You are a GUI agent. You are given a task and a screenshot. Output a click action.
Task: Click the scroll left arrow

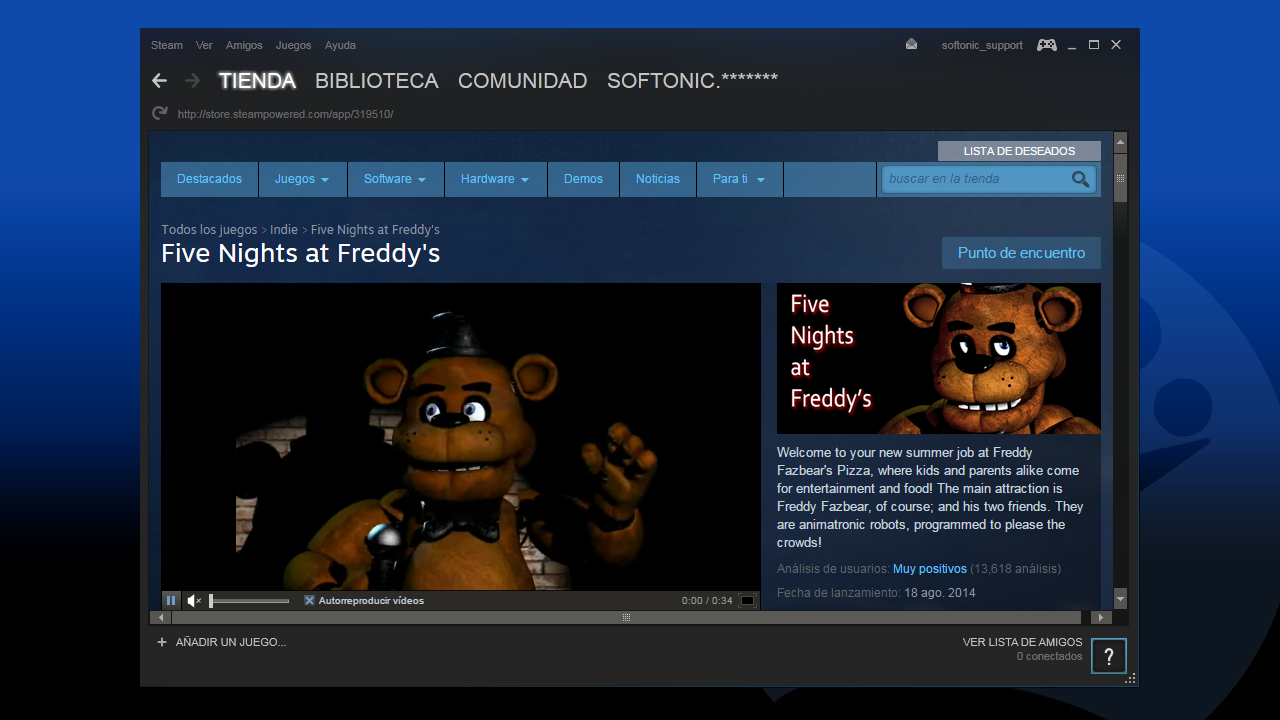[161, 618]
